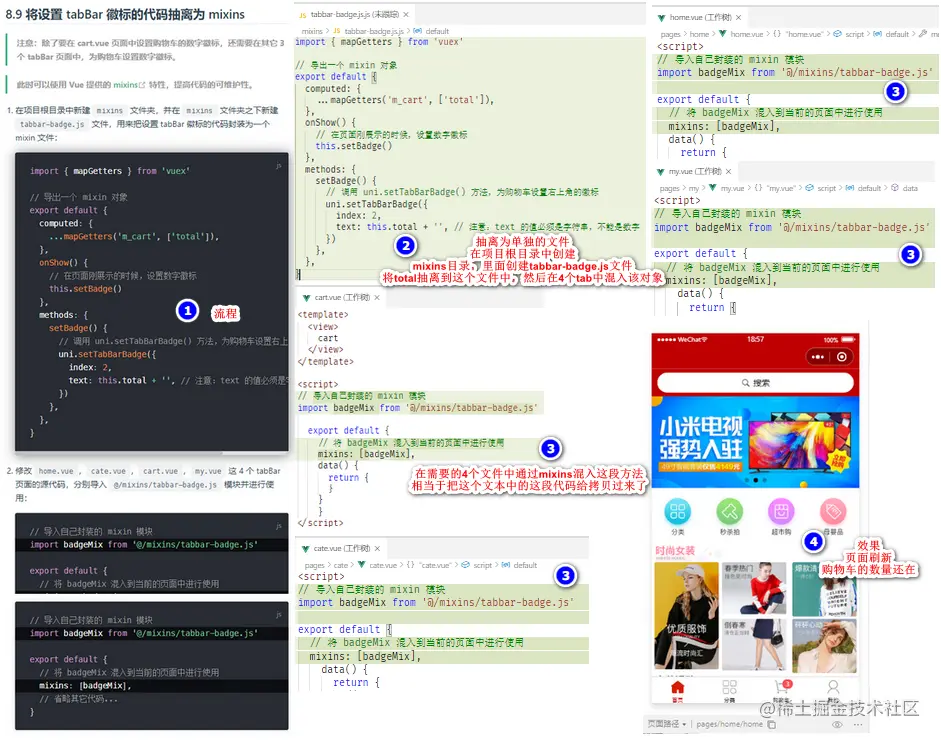941x740 pixels.
Task: Tap the 秒杀拍 green hammer icon
Action: (x=729, y=512)
